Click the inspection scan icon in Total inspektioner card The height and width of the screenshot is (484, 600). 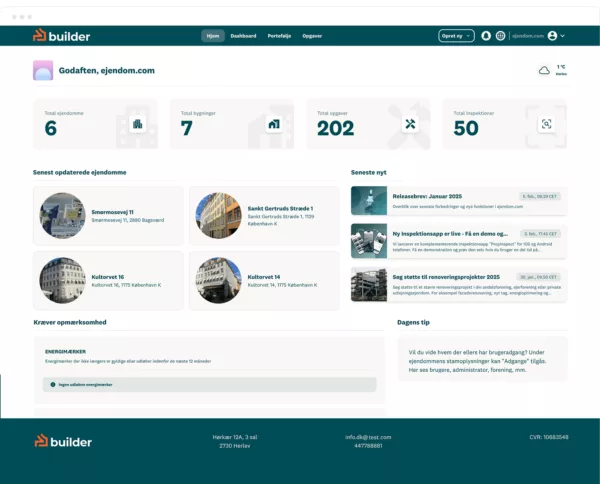pos(546,124)
